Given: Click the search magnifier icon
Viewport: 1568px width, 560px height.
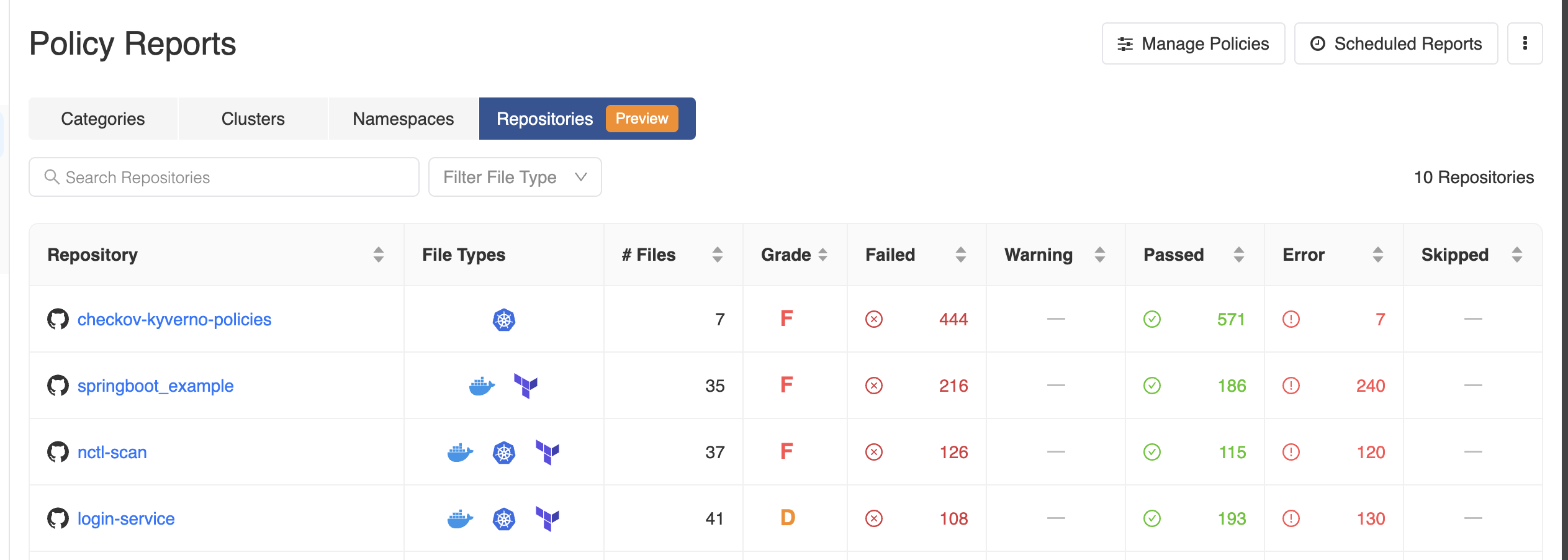Looking at the screenshot, I should point(52,177).
